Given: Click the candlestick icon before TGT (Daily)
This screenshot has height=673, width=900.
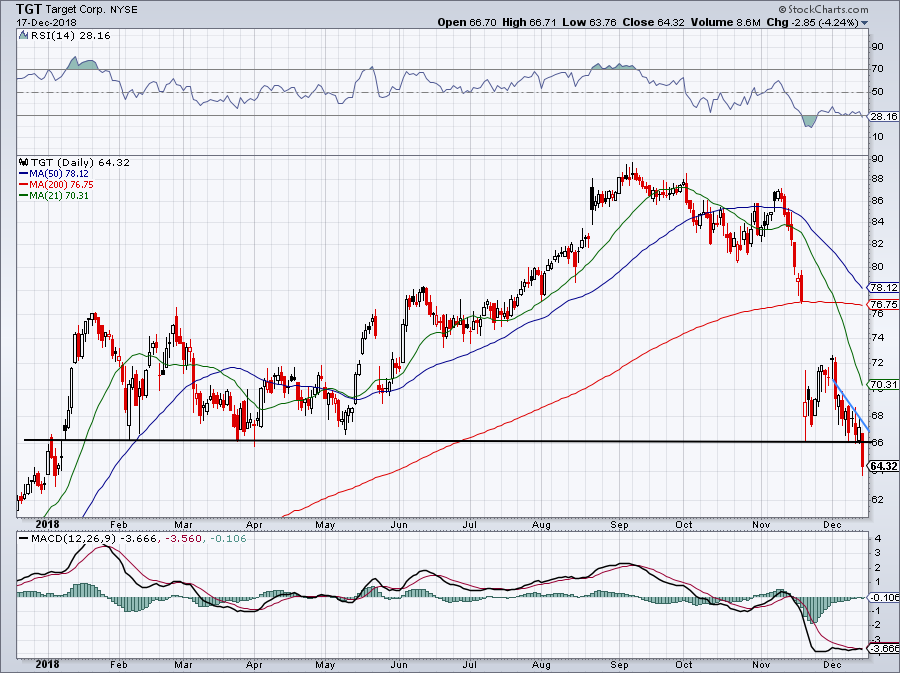Looking at the screenshot, I should tap(23, 162).
